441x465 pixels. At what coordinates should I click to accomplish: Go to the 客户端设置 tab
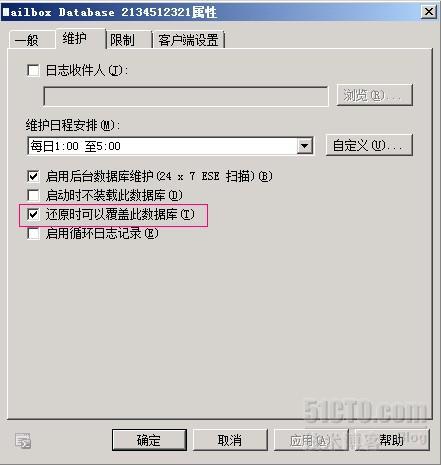click(188, 40)
